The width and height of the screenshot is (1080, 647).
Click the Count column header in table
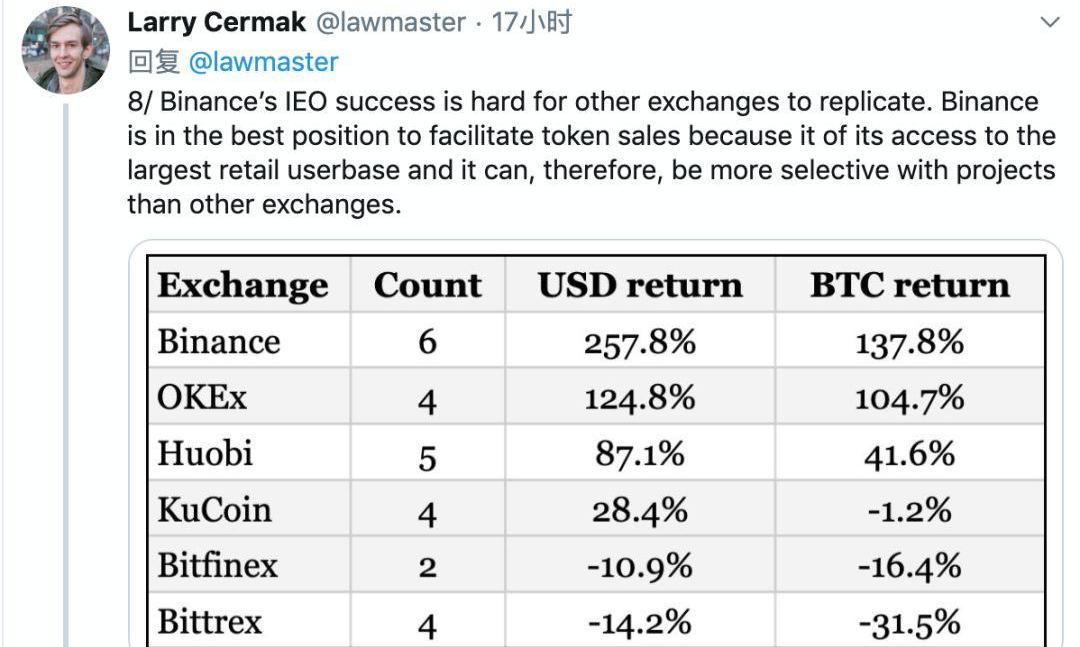tap(427, 285)
